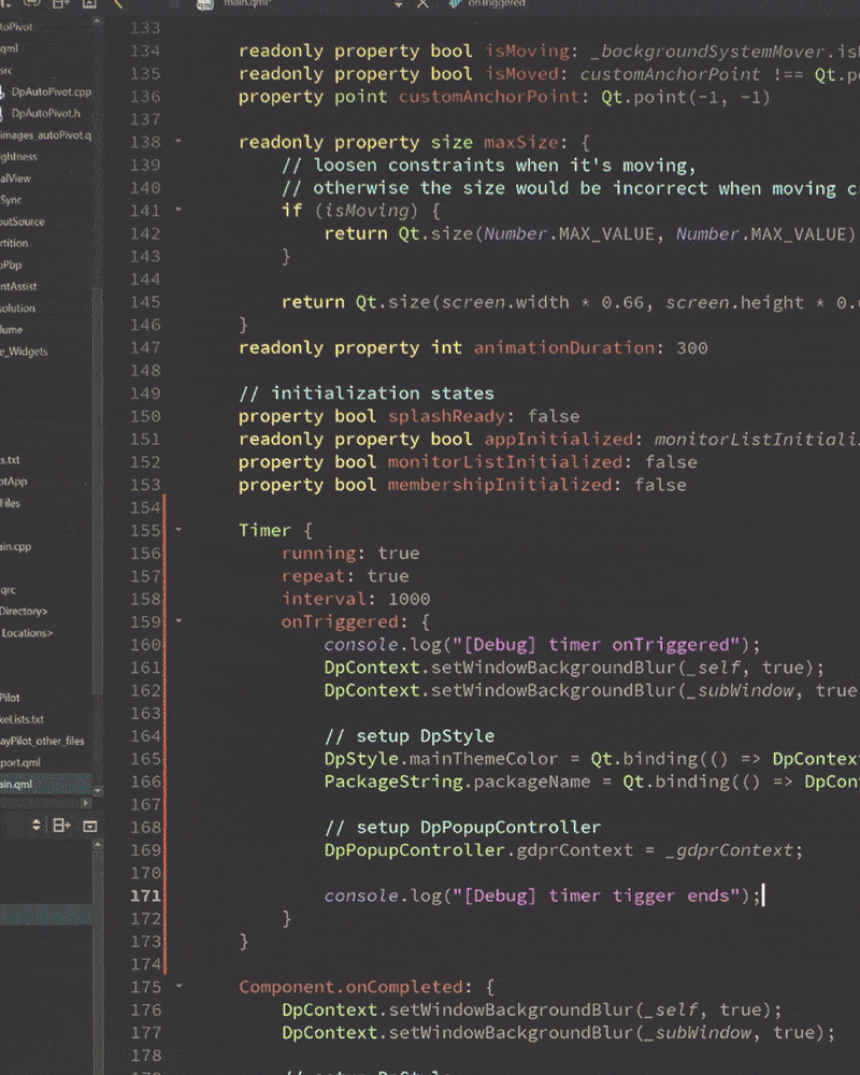The height and width of the screenshot is (1075, 860).
Task: Open the lower sidebar view selector arrows
Action: pos(37,825)
